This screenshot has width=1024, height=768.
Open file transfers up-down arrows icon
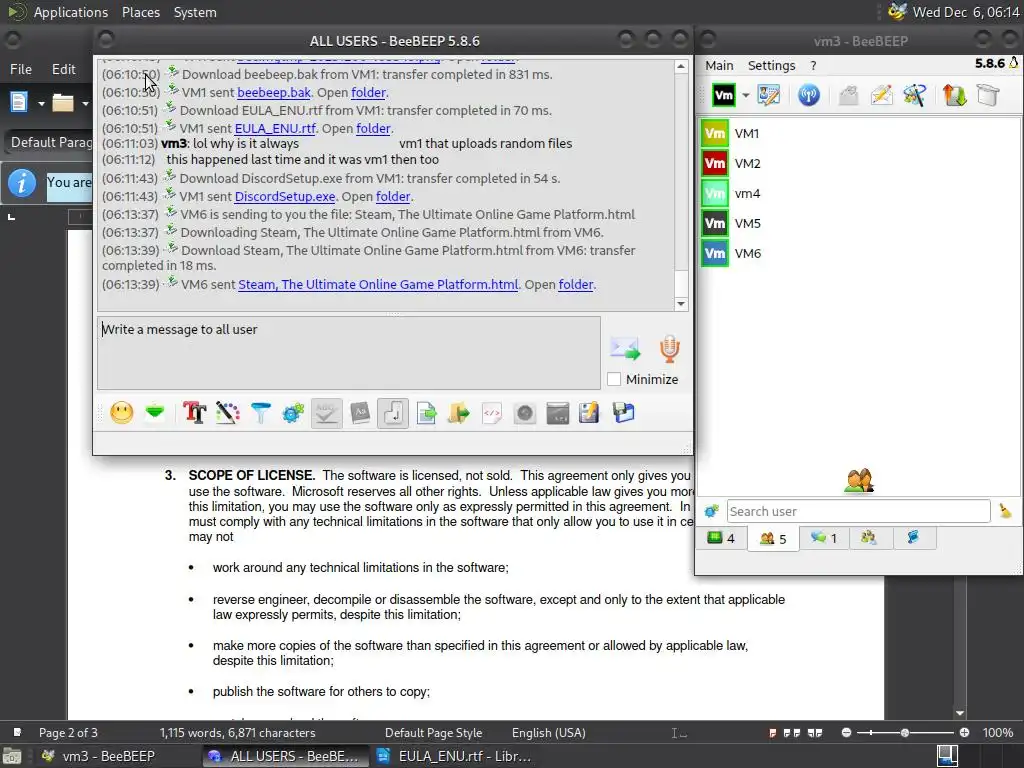tap(954, 95)
